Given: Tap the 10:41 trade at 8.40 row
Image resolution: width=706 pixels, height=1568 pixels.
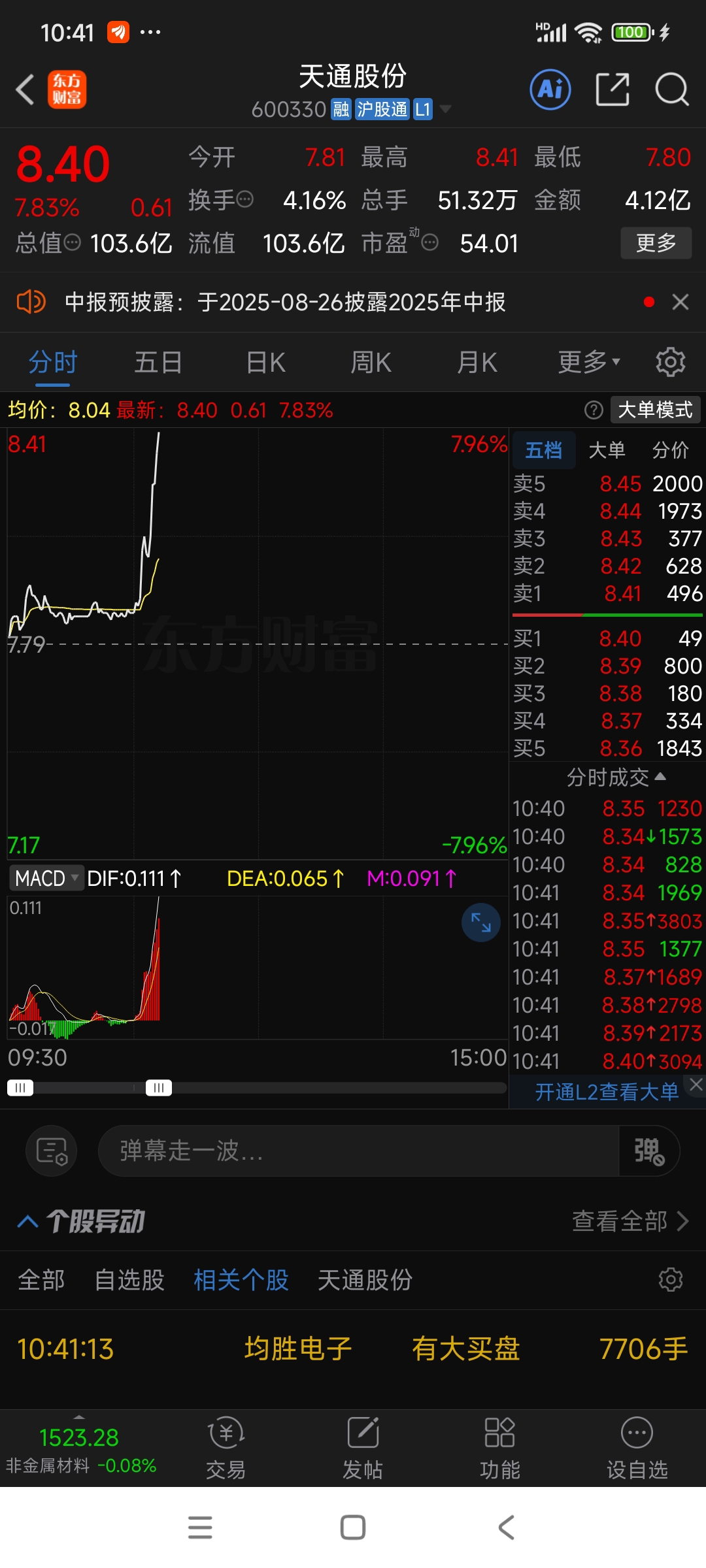Looking at the screenshot, I should point(607,1061).
